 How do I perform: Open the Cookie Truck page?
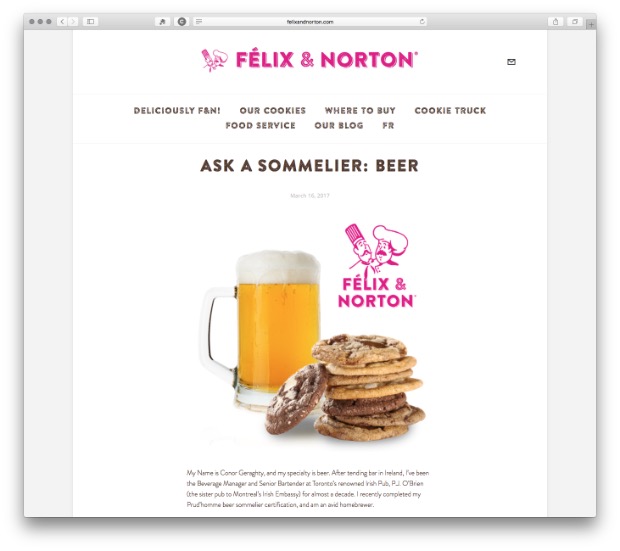point(450,110)
